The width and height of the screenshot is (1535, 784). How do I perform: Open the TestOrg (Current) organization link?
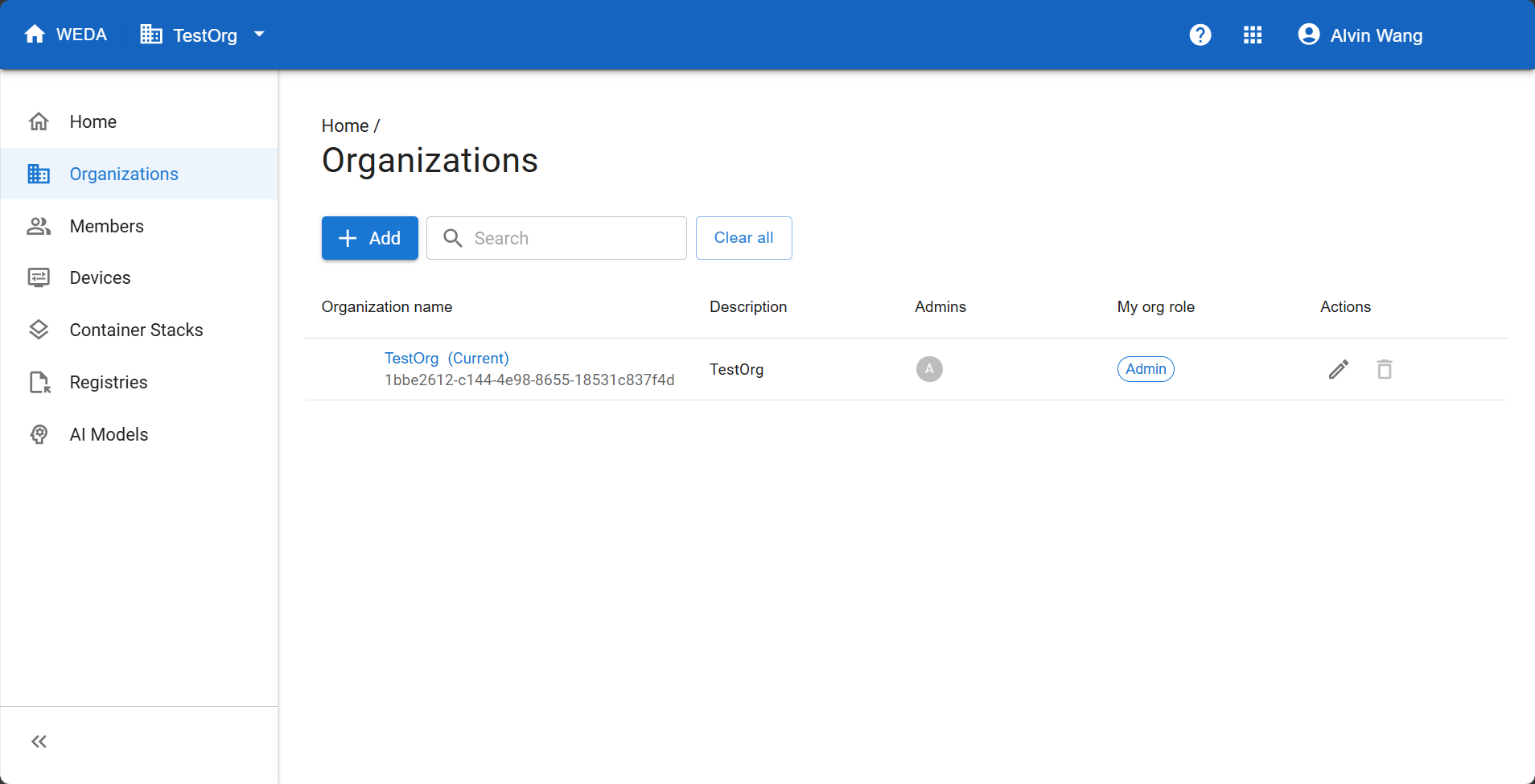click(x=447, y=358)
